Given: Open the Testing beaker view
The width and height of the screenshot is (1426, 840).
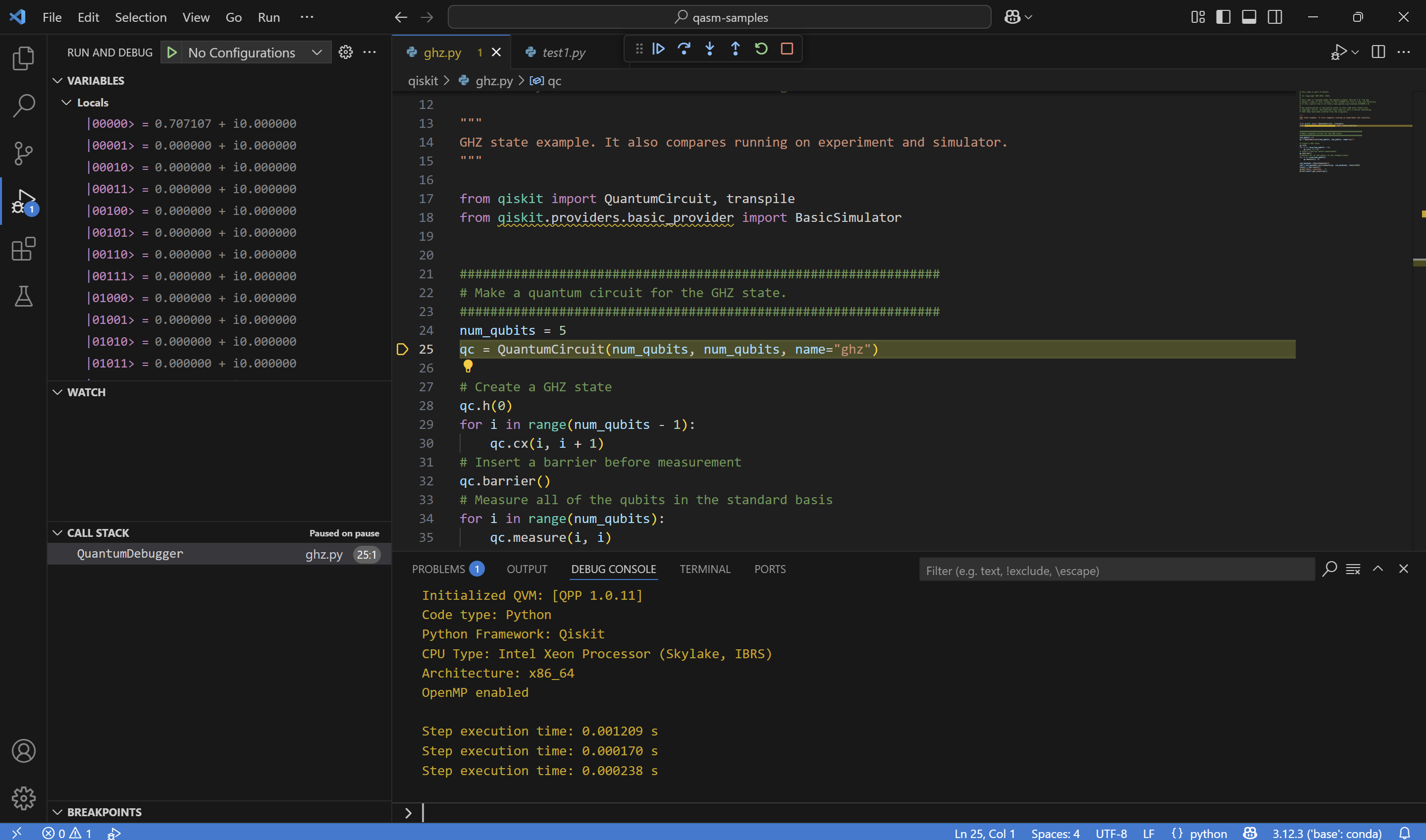Looking at the screenshot, I should pyautogui.click(x=23, y=296).
